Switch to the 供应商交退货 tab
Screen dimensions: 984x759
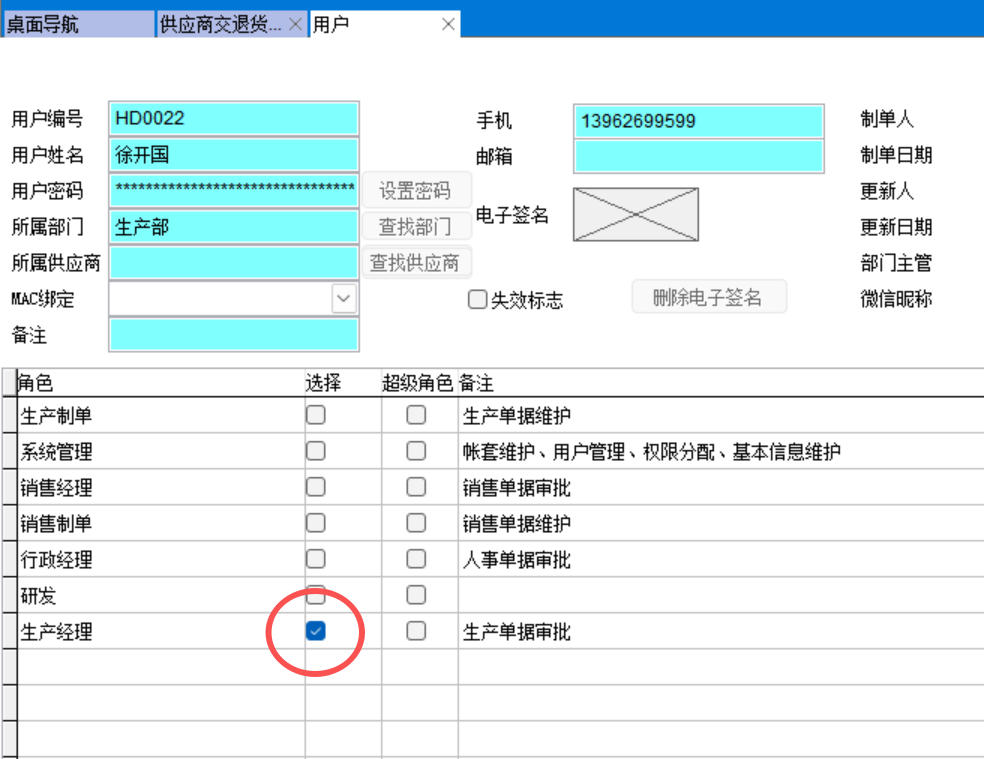click(x=221, y=25)
